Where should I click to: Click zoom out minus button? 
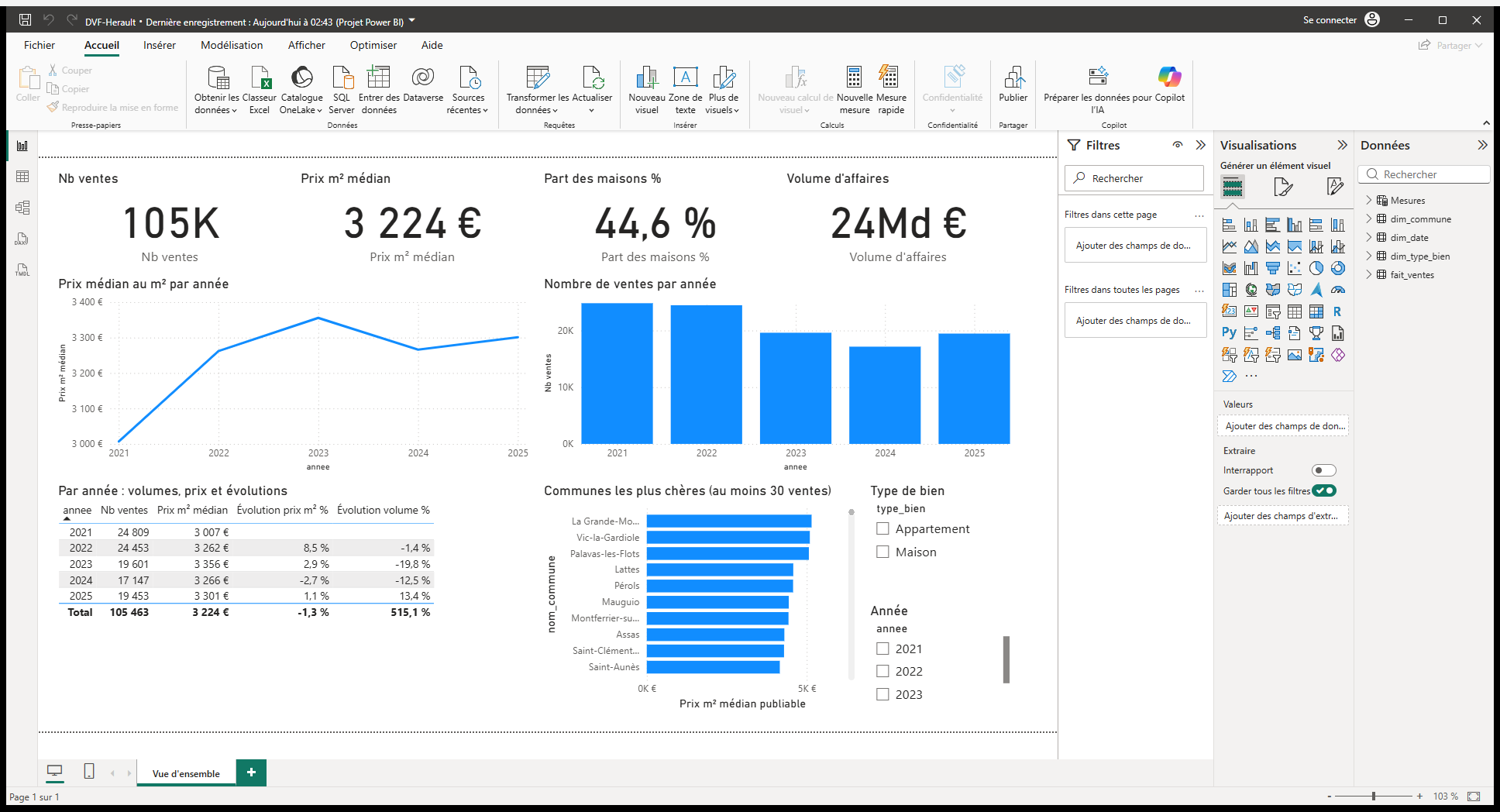[1330, 796]
